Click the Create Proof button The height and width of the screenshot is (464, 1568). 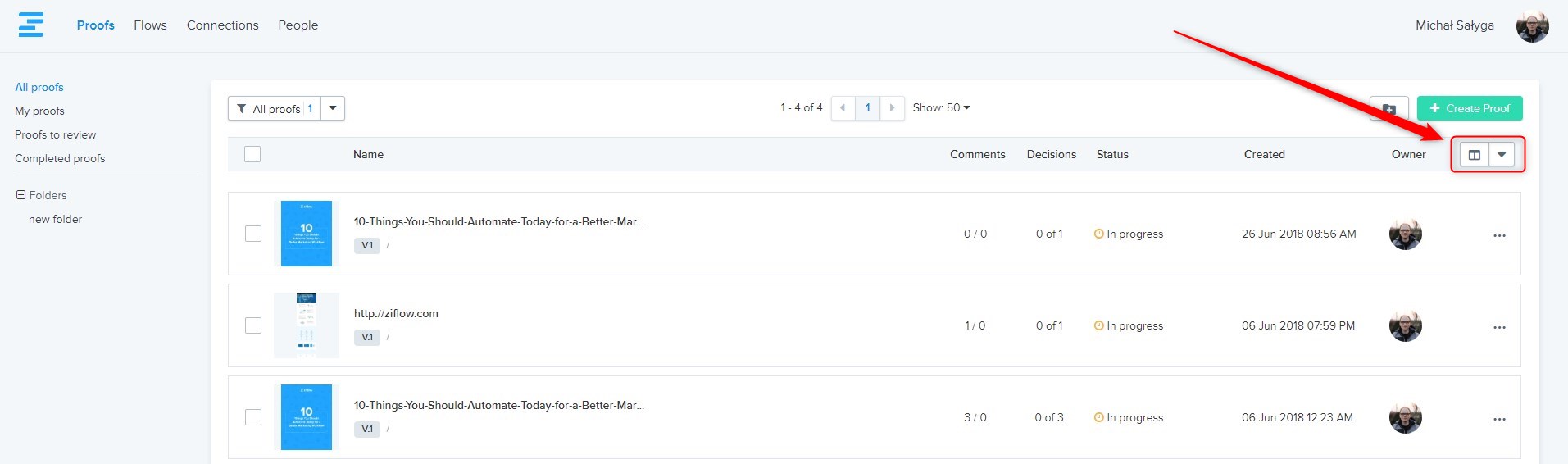coord(1469,108)
